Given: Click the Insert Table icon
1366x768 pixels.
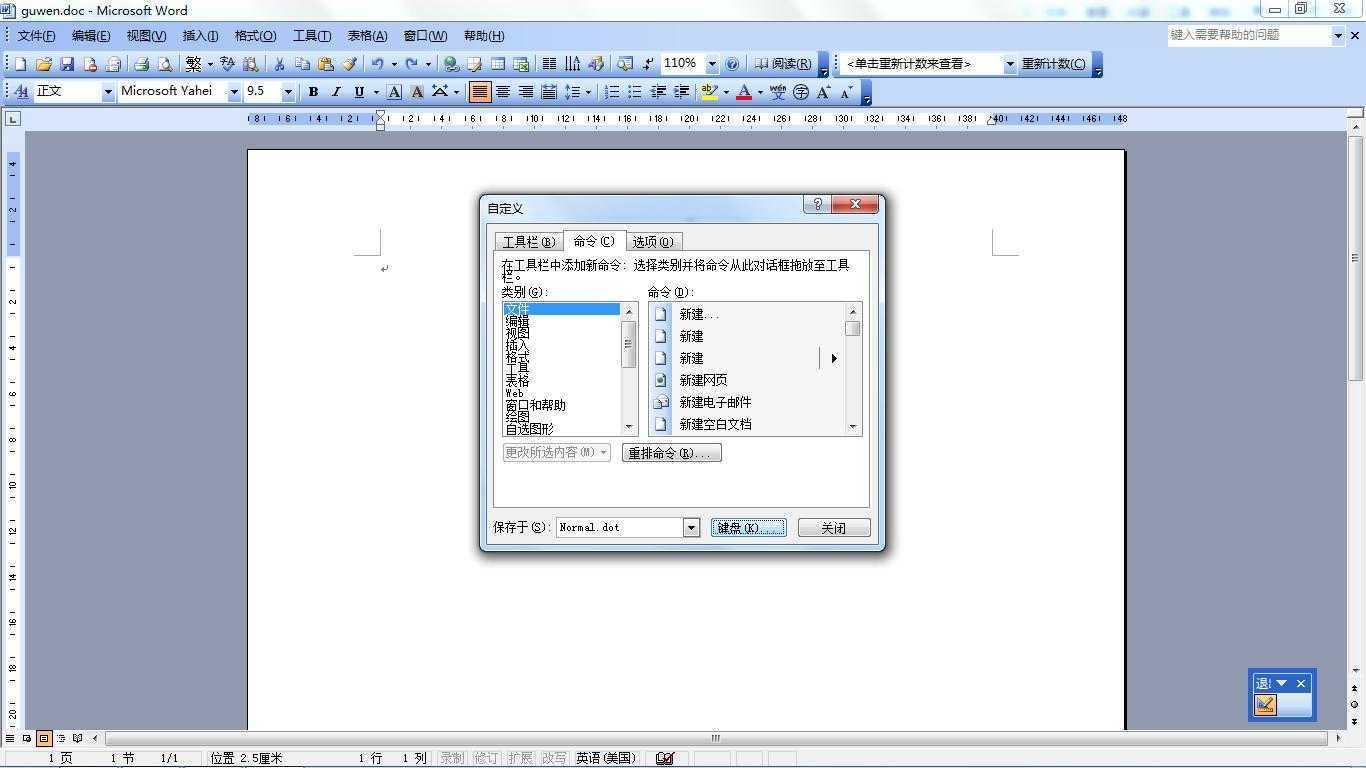Looking at the screenshot, I should point(498,64).
